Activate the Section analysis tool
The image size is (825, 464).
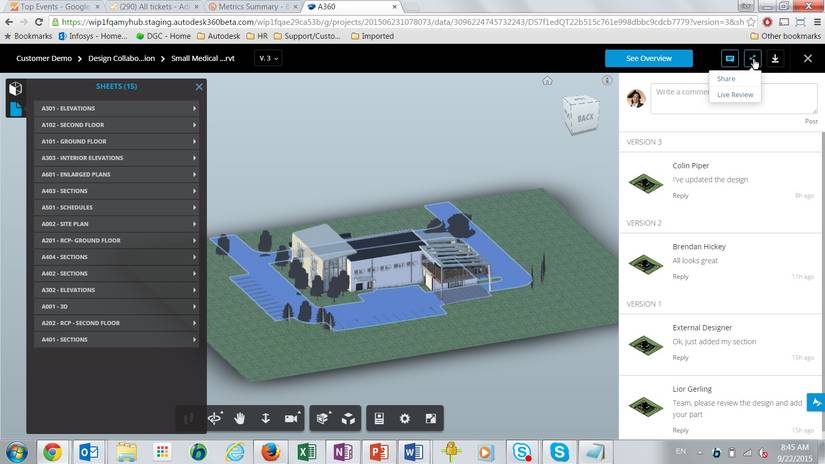[x=323, y=418]
